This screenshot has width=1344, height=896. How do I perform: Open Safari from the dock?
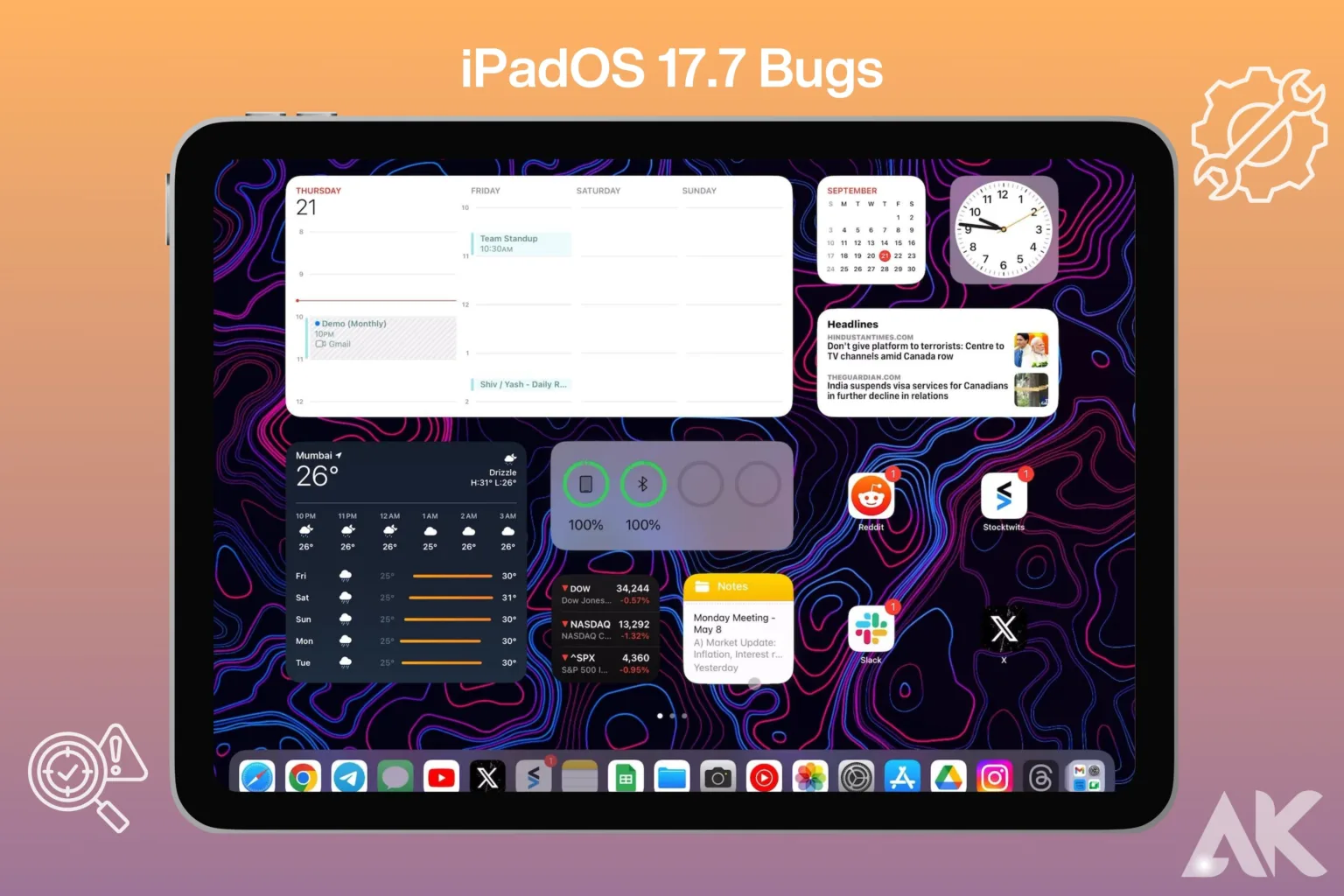(x=257, y=777)
